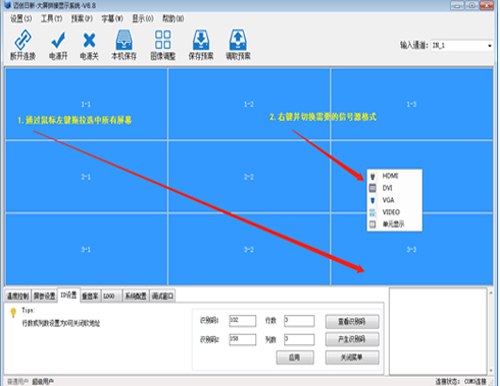Click the 识别码1 input field

[242, 321]
